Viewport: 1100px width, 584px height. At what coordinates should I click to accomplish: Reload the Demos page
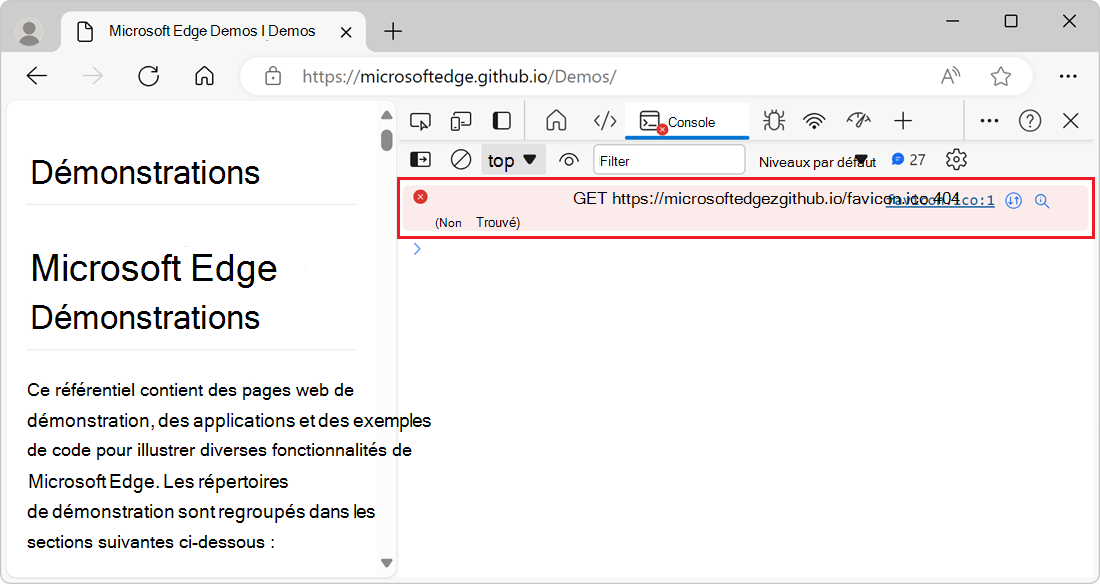149,76
